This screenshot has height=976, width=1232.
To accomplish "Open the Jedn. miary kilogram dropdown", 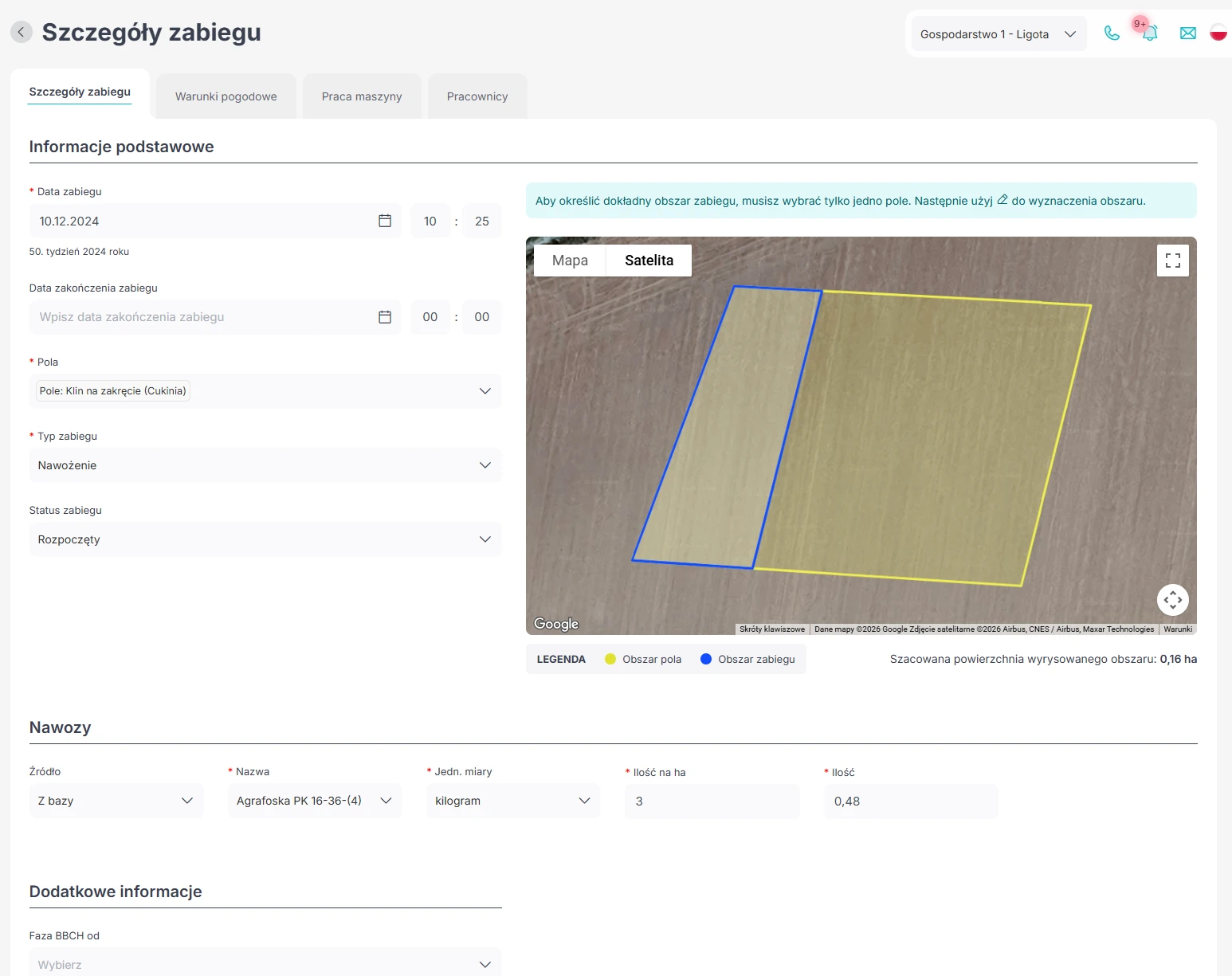I will coord(512,801).
